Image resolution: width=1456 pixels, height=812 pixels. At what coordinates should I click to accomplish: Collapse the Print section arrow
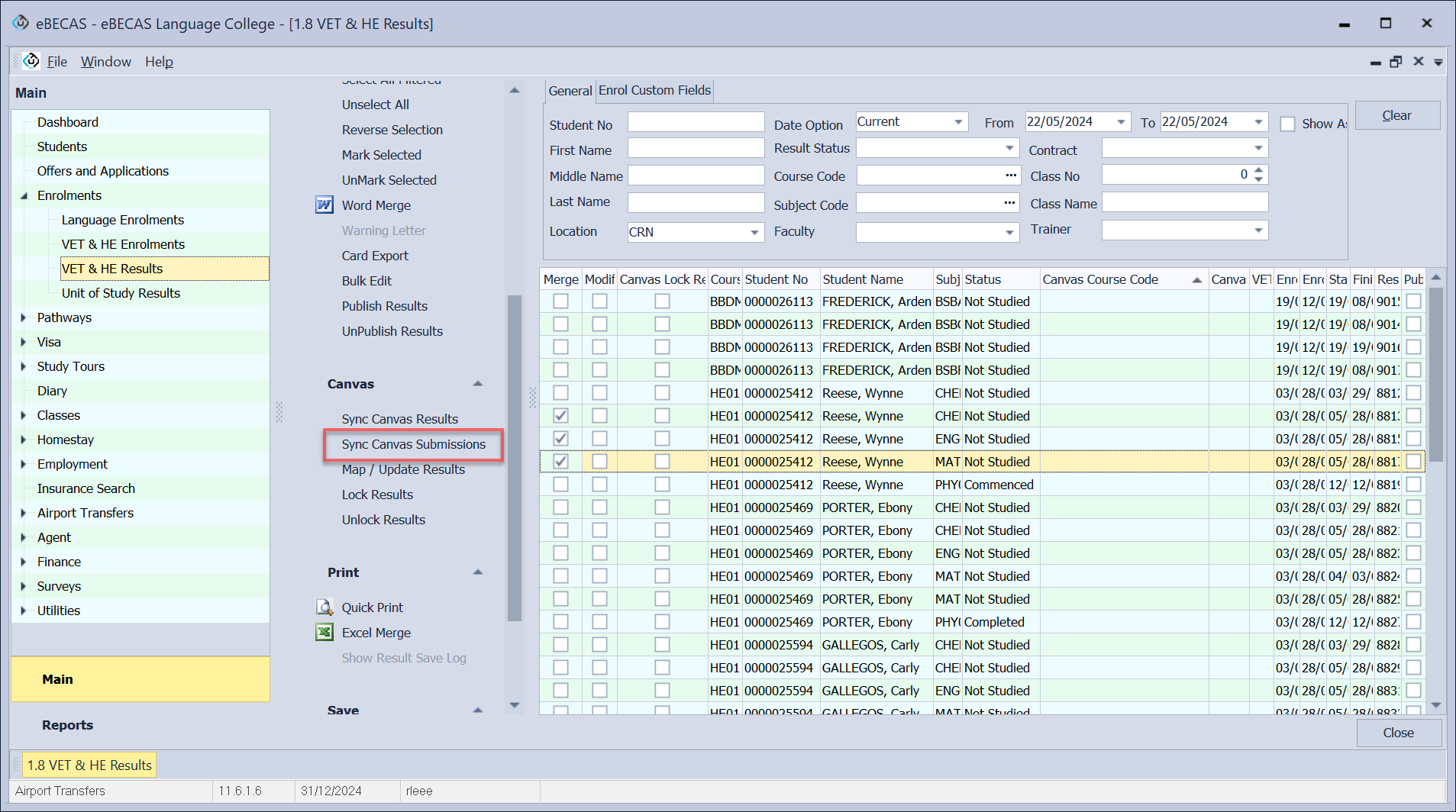pyautogui.click(x=478, y=572)
